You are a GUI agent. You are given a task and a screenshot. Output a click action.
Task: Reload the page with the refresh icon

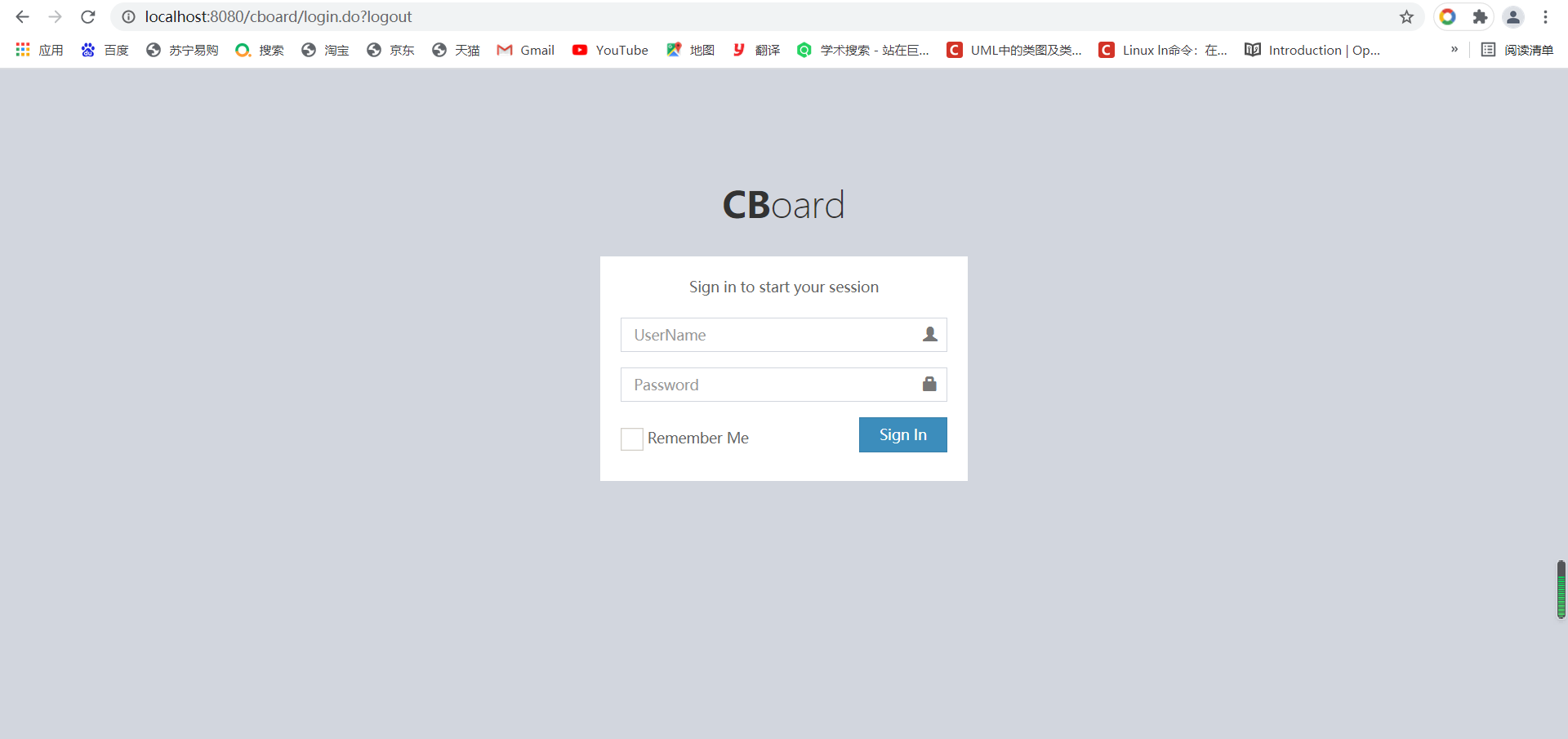88,16
